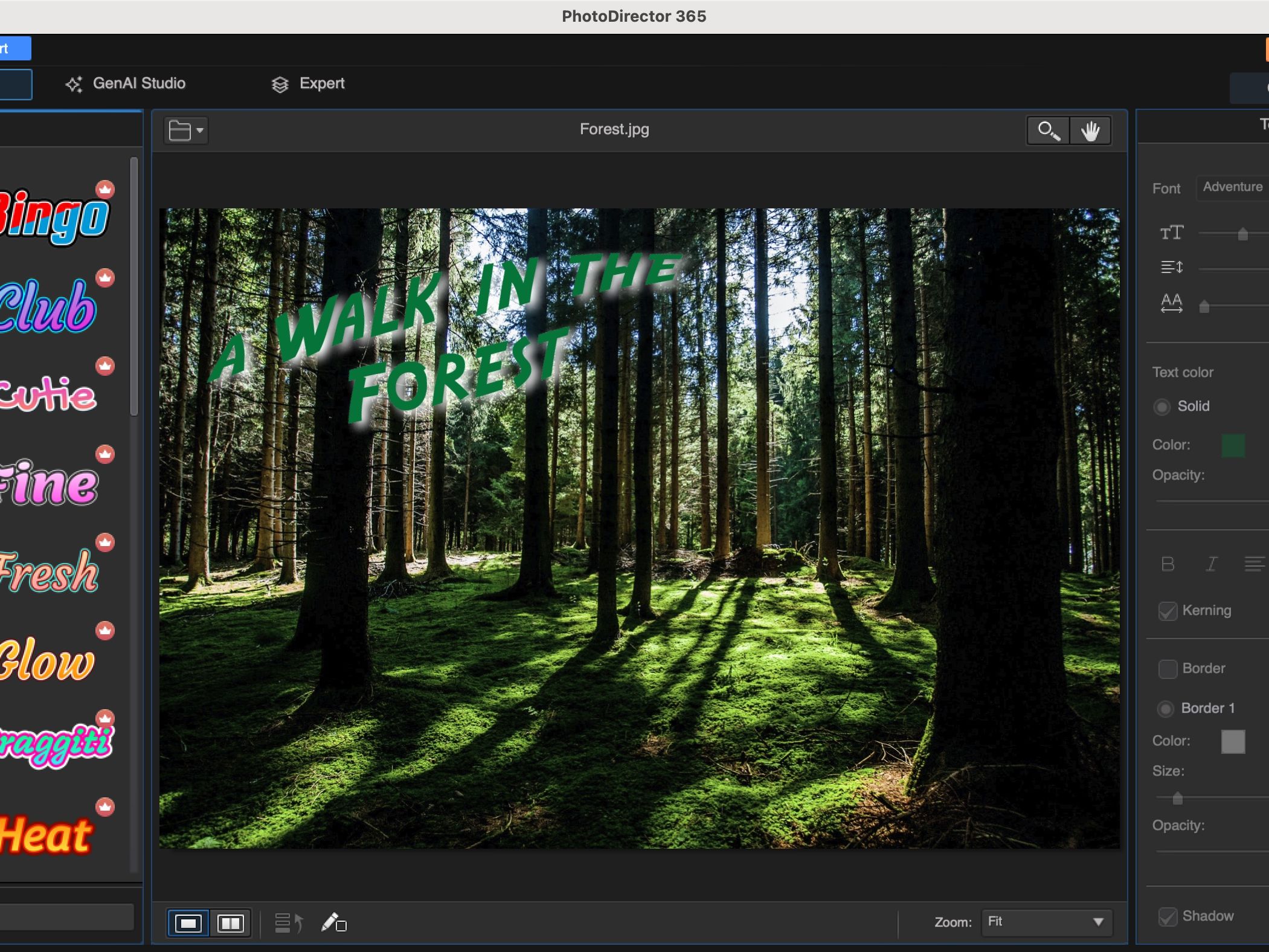The height and width of the screenshot is (952, 1269).
Task: Switch to GenAI Studio tab
Action: pos(126,83)
